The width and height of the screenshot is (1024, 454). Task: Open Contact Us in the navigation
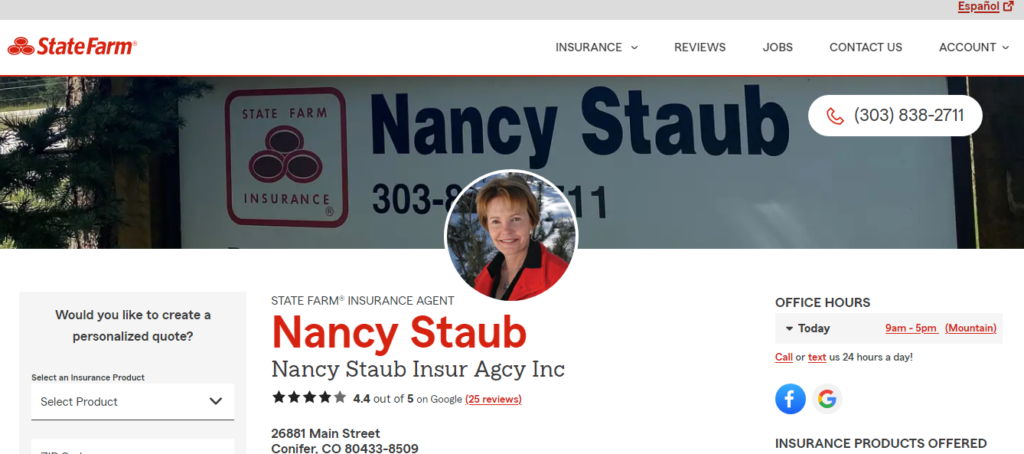865,47
